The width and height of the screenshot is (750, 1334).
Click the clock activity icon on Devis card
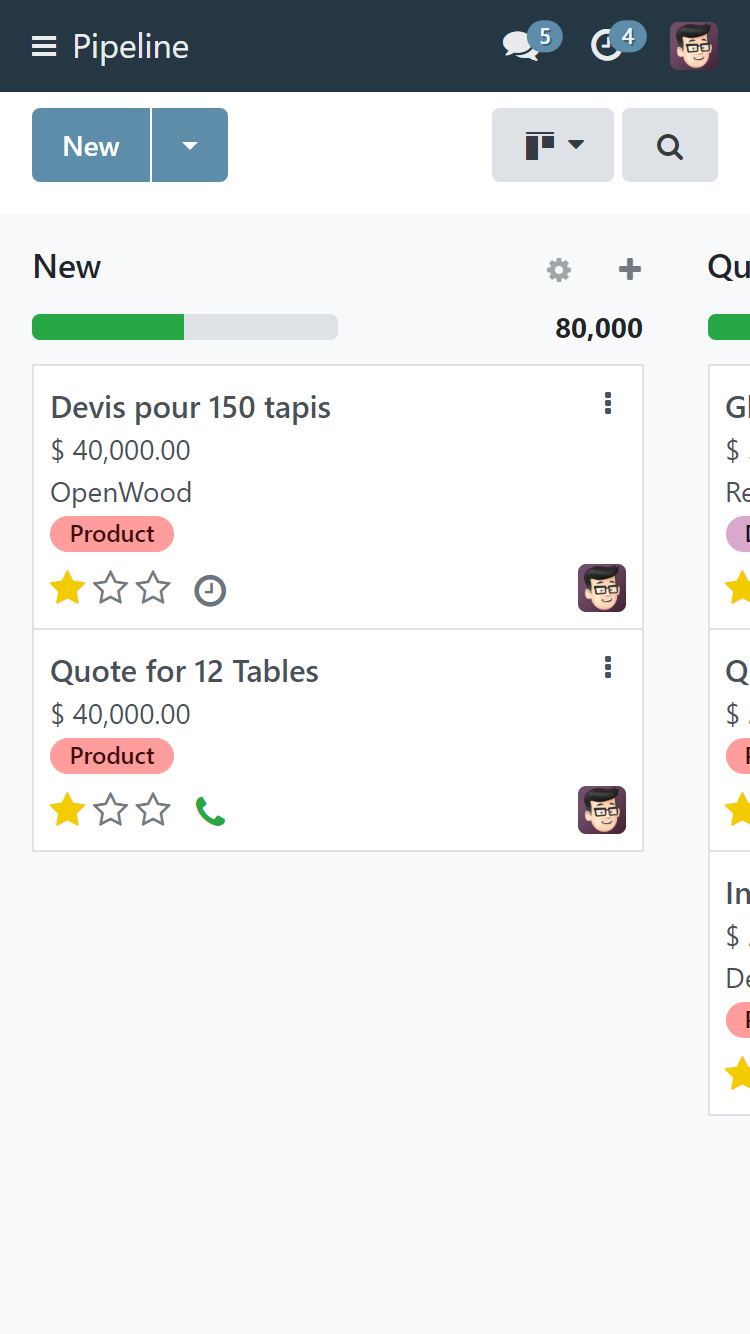(210, 591)
